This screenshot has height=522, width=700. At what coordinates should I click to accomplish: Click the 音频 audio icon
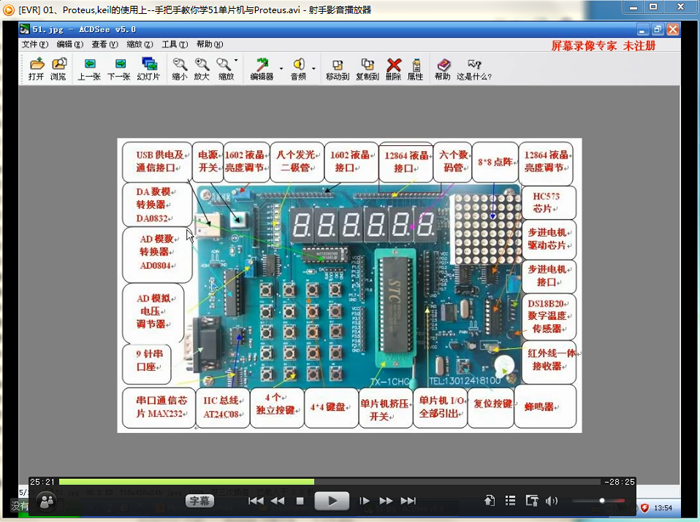[x=299, y=69]
